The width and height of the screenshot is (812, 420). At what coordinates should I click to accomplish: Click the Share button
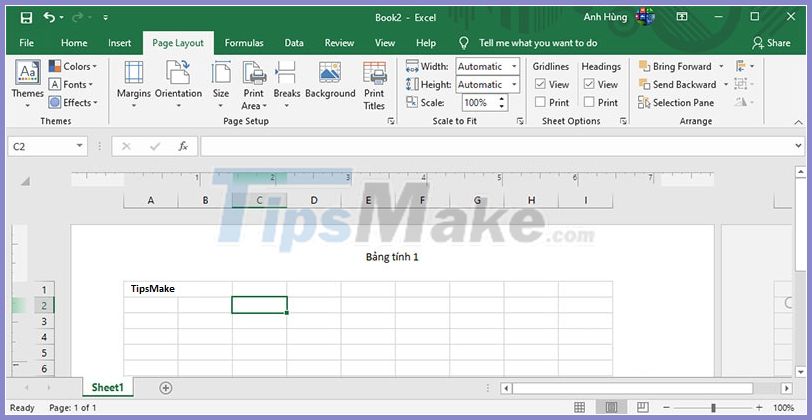(772, 43)
